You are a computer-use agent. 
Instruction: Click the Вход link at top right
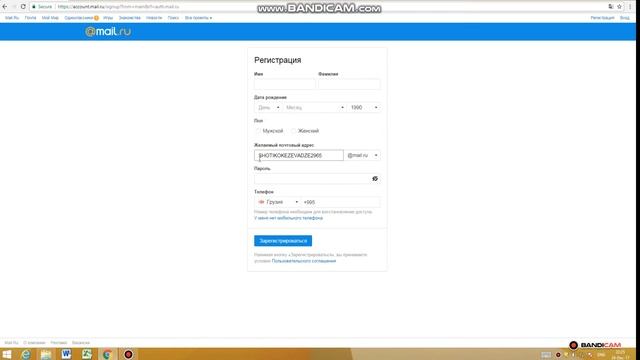click(x=624, y=18)
